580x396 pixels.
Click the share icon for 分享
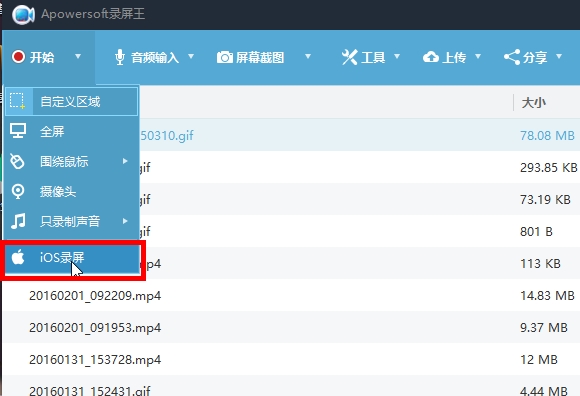[x=512, y=57]
